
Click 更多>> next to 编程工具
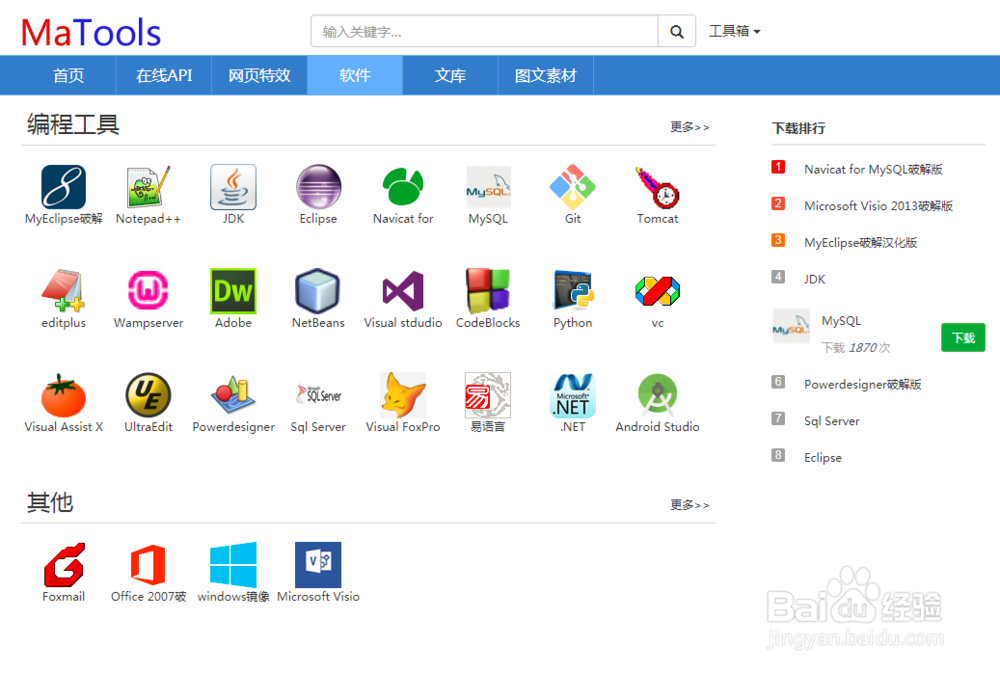tap(689, 127)
